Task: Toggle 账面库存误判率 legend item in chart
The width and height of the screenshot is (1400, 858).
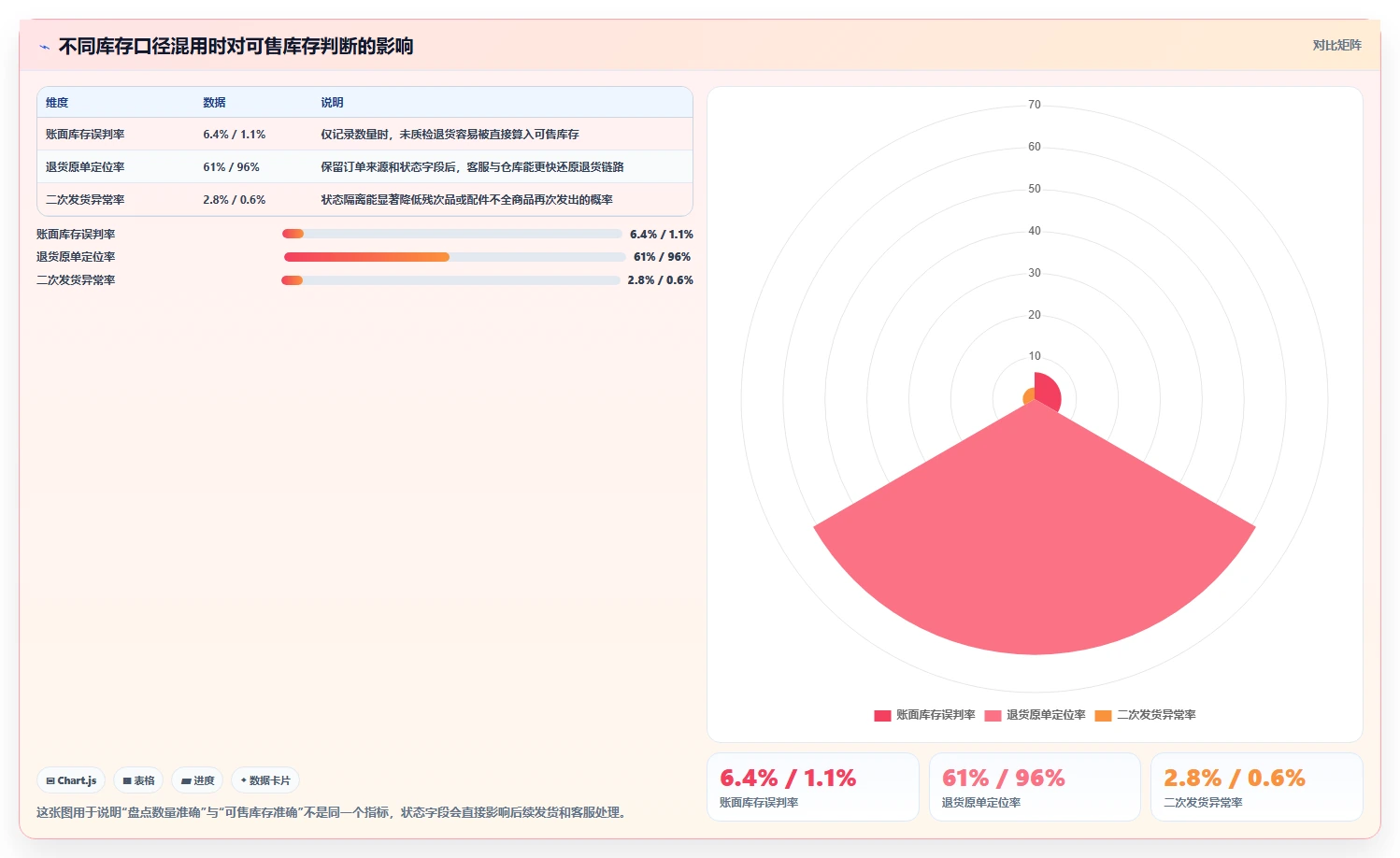Action: [x=924, y=715]
